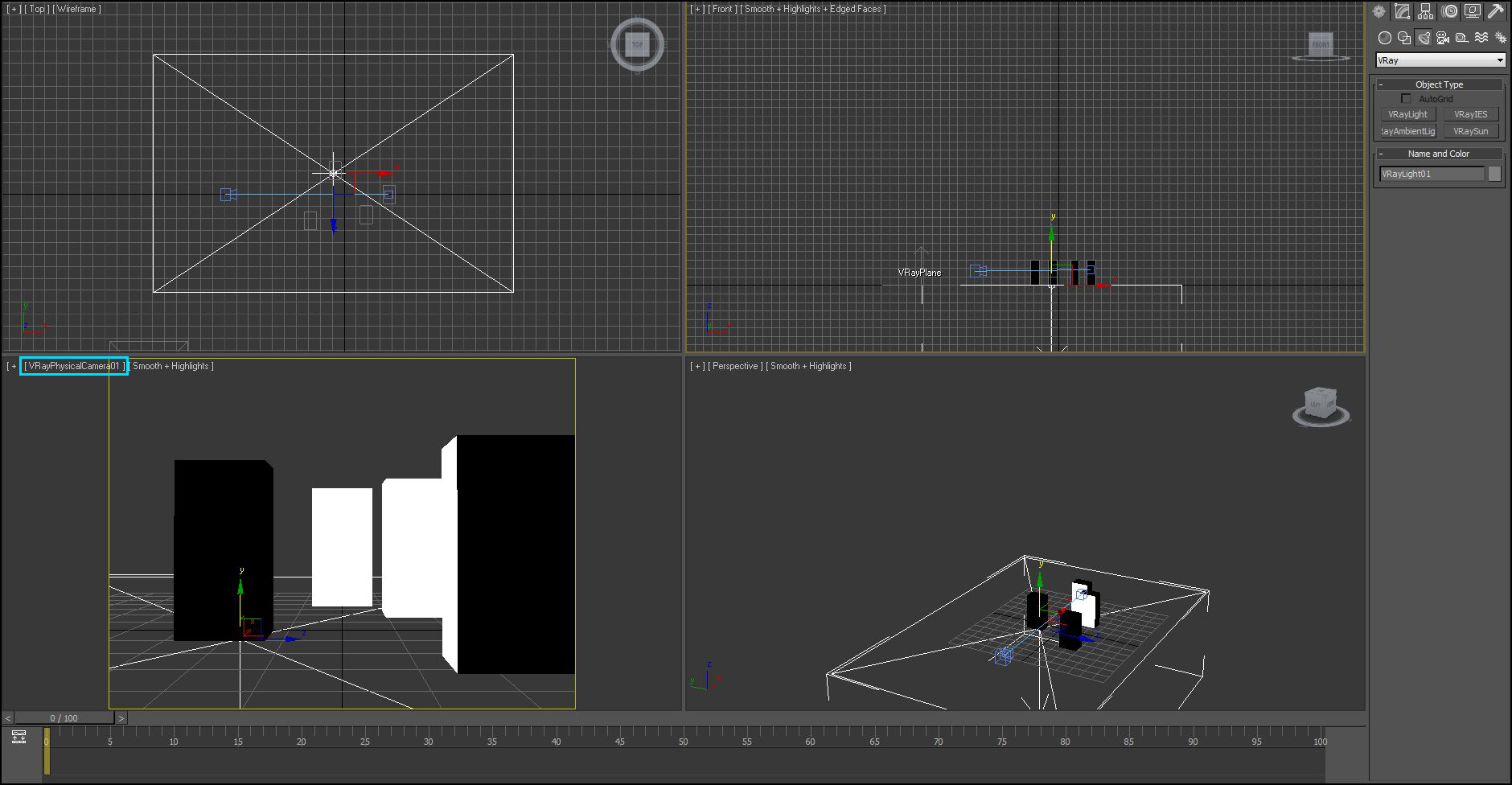Open the Top viewport shading menu labeled Wireframe
This screenshot has width=1512, height=785.
77,9
